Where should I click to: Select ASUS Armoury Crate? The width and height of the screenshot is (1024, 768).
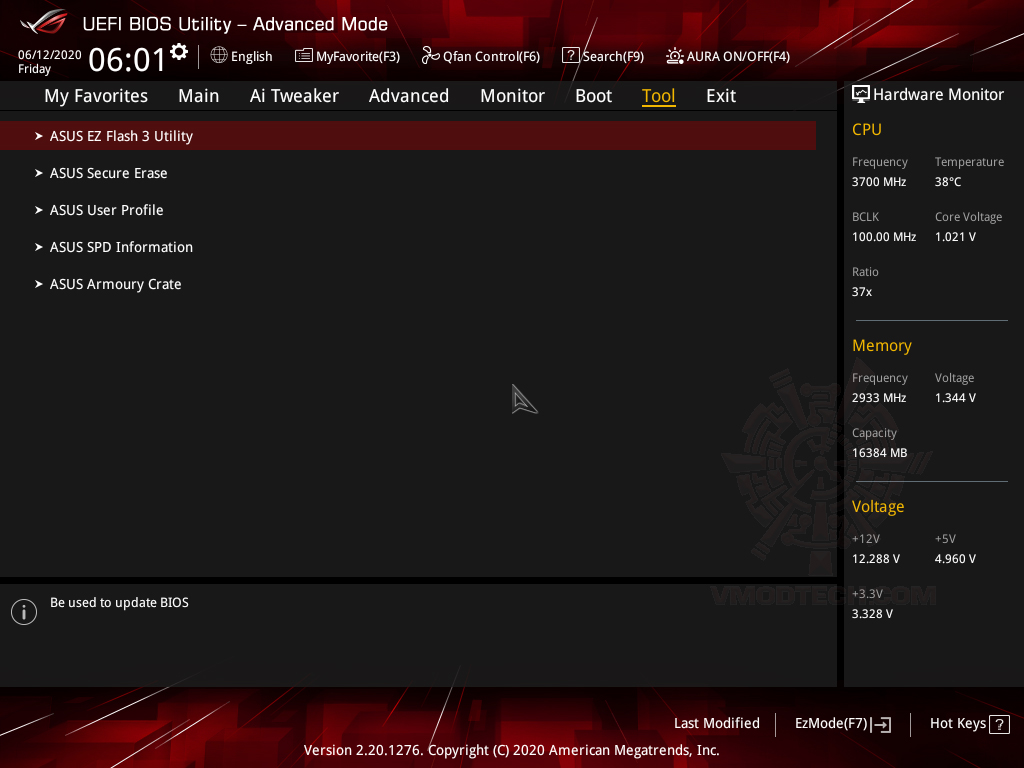115,284
